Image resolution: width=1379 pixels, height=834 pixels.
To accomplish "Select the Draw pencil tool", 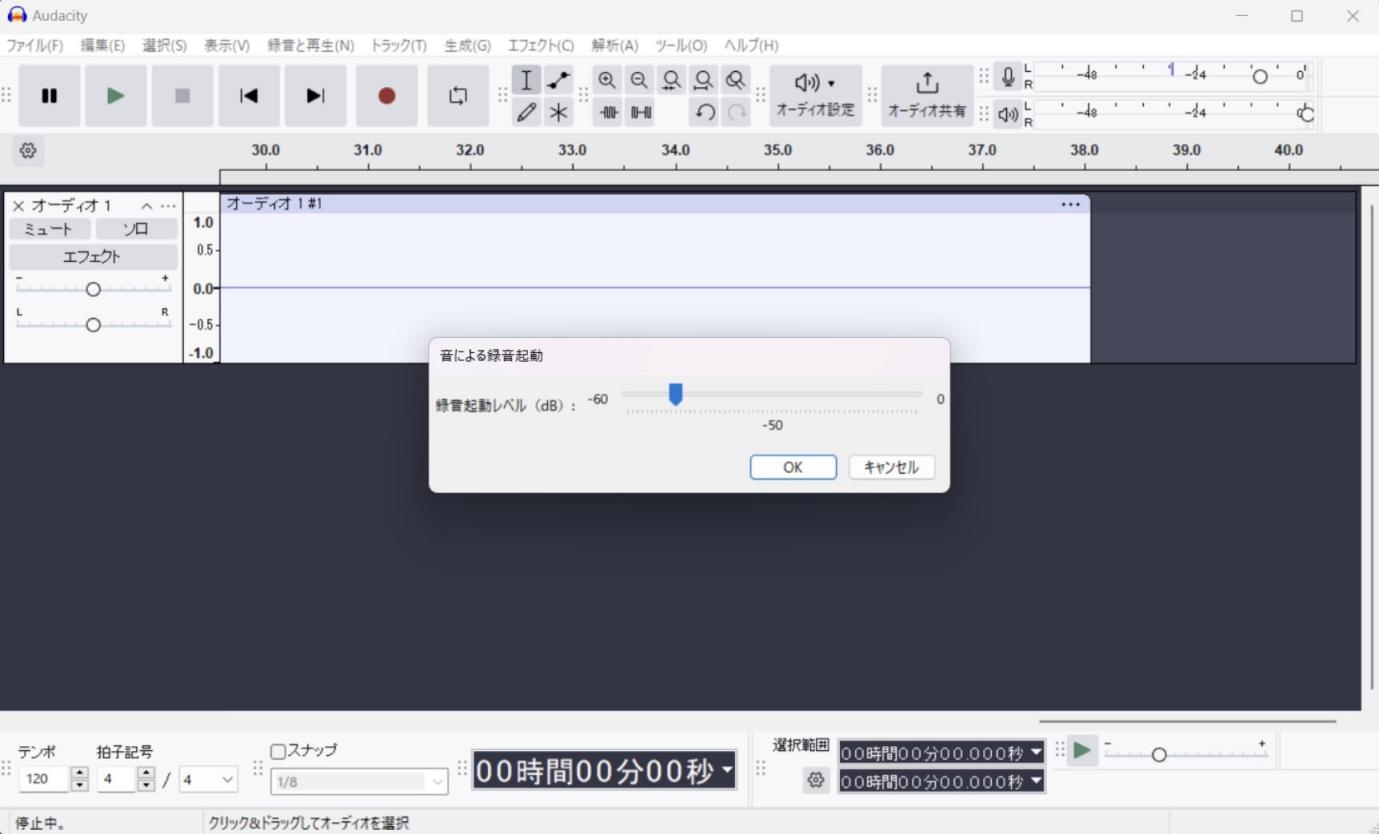I will [x=527, y=112].
